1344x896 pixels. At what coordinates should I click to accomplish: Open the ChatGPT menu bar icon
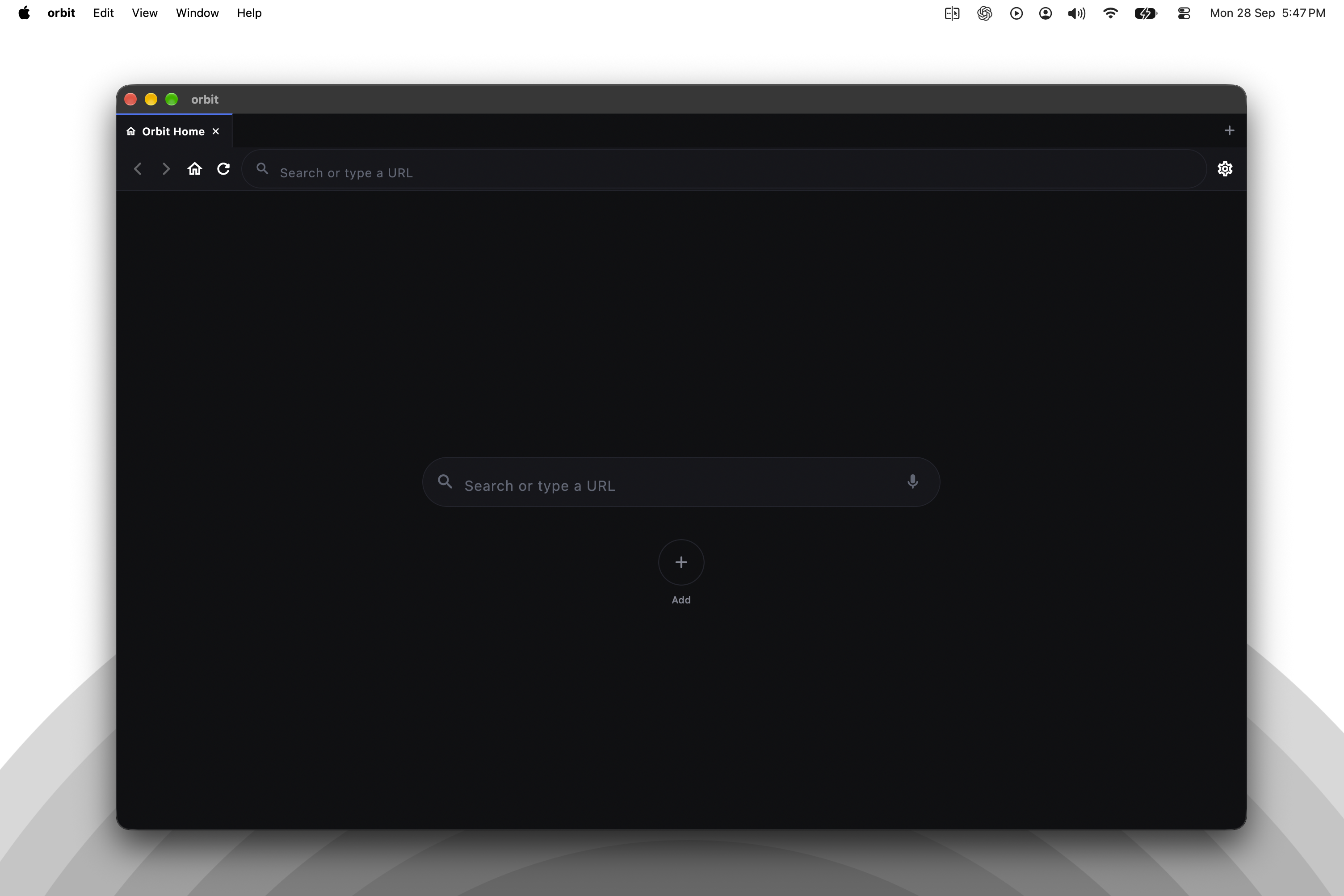click(x=984, y=13)
